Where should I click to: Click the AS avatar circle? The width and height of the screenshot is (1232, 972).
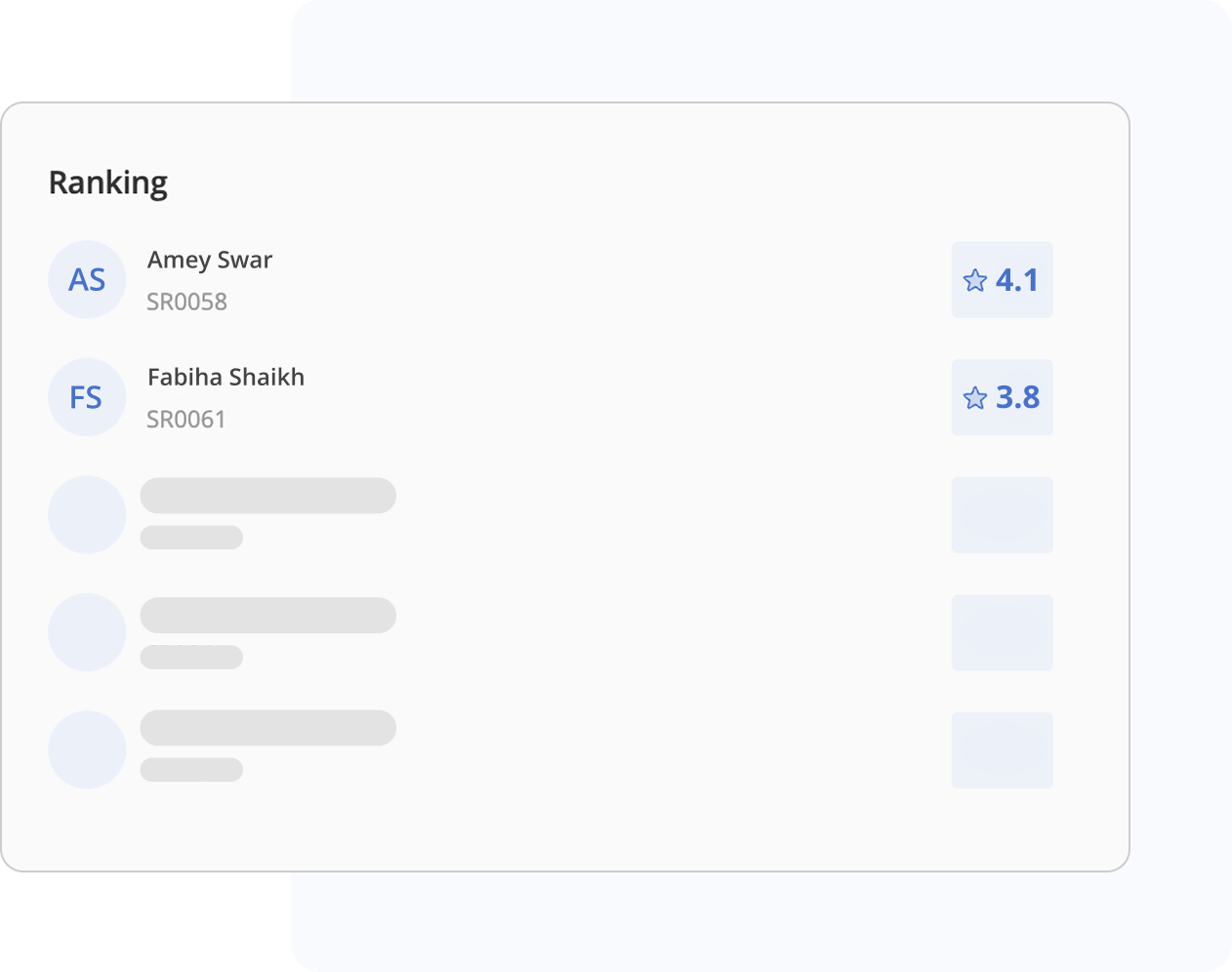pos(87,280)
